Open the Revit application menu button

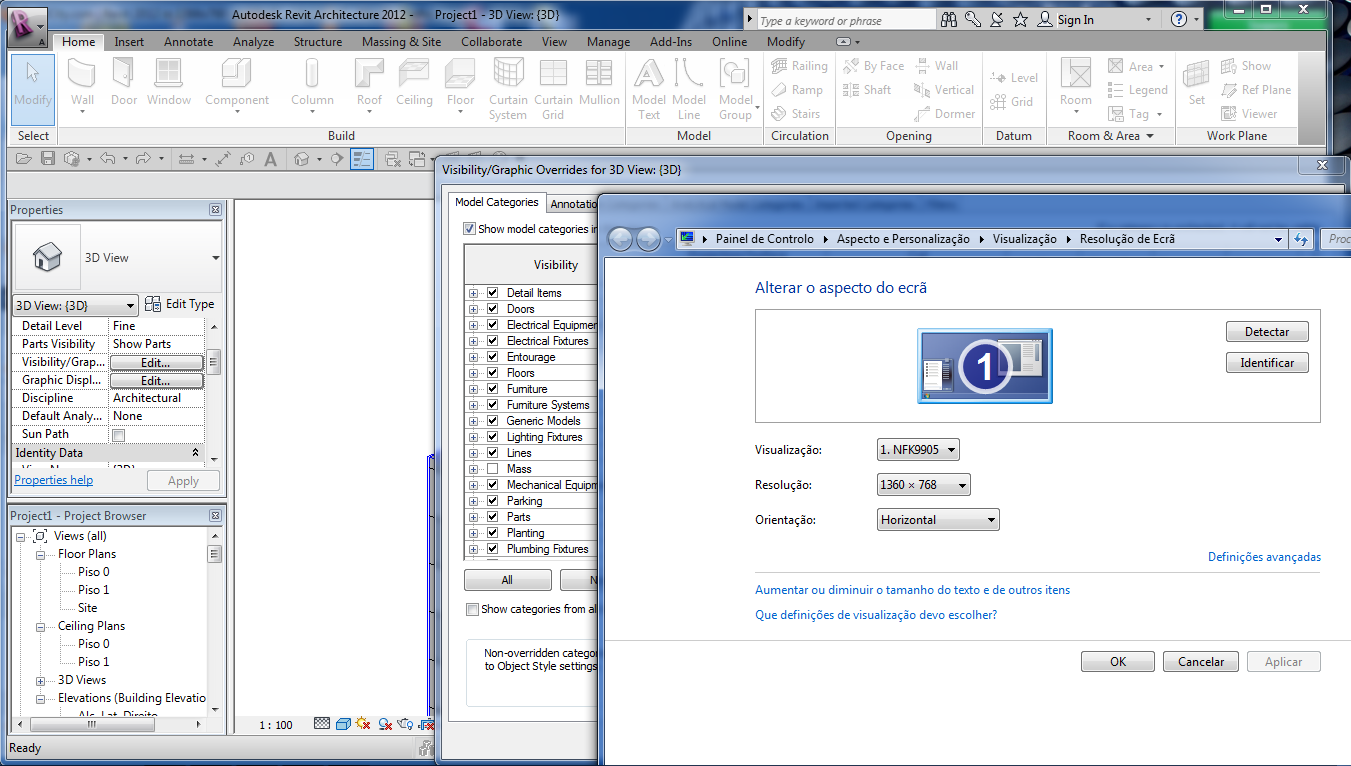click(27, 27)
